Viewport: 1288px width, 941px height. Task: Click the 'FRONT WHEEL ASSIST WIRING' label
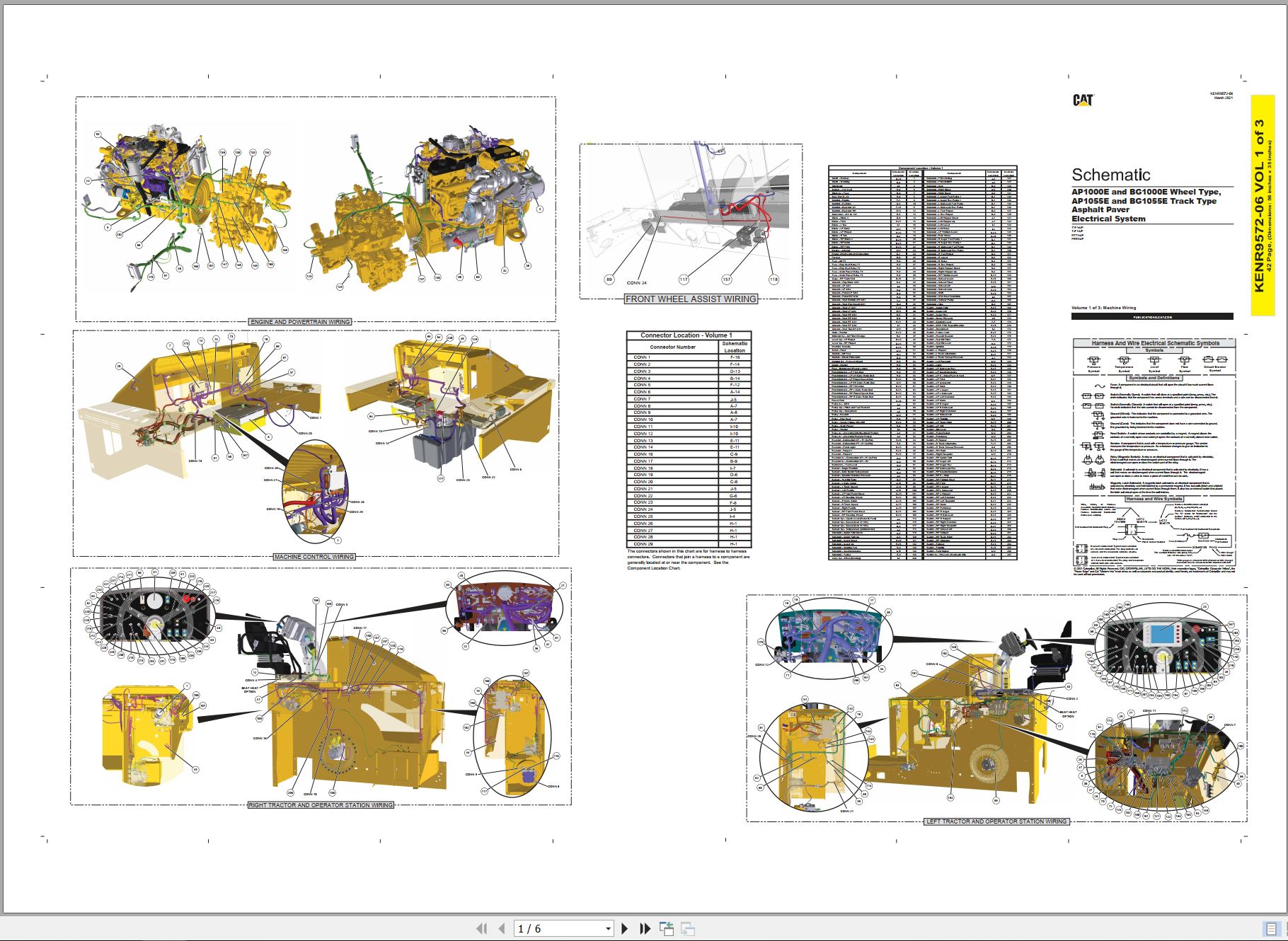click(x=691, y=299)
